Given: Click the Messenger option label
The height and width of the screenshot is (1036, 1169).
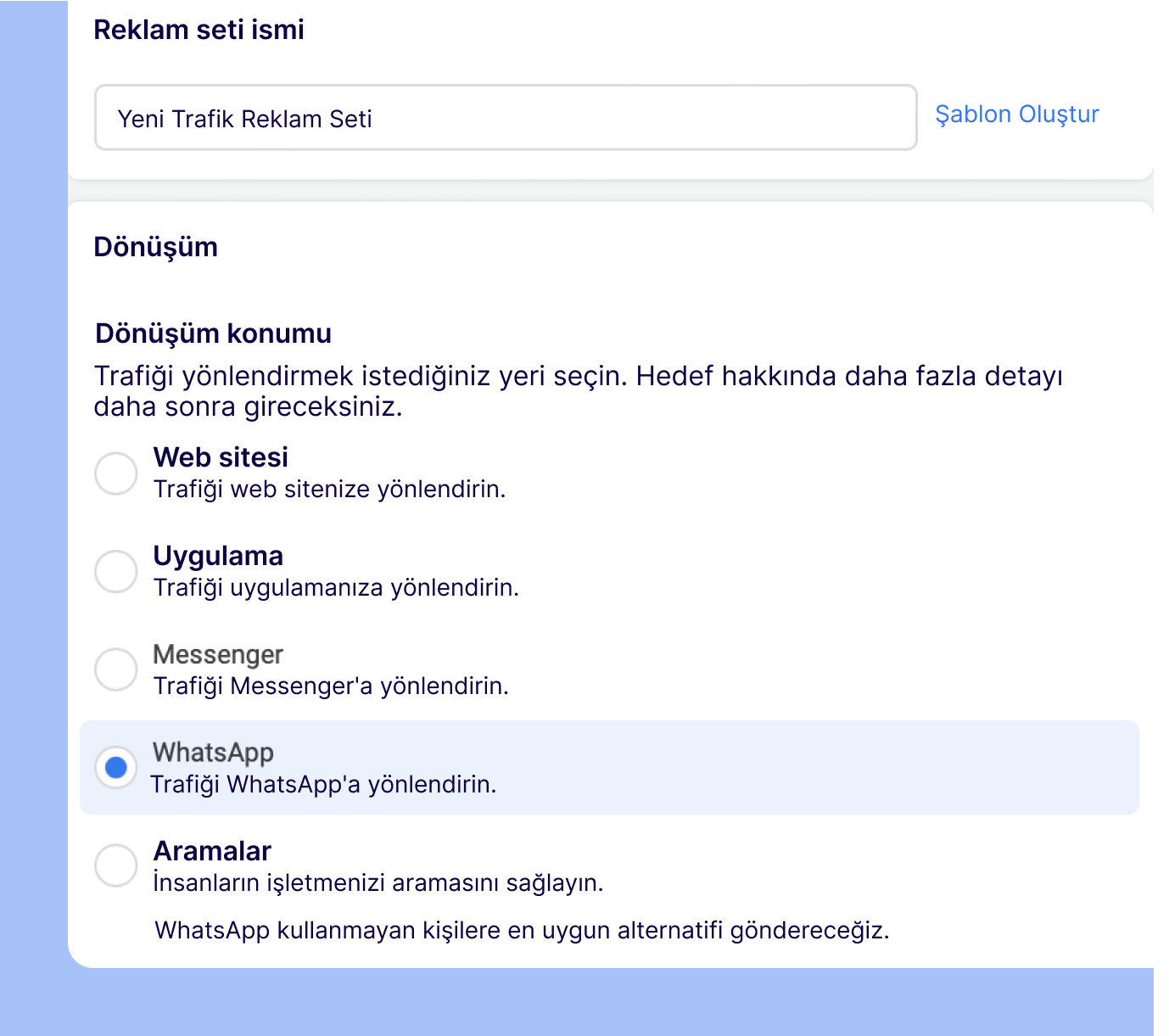Looking at the screenshot, I should [x=218, y=655].
